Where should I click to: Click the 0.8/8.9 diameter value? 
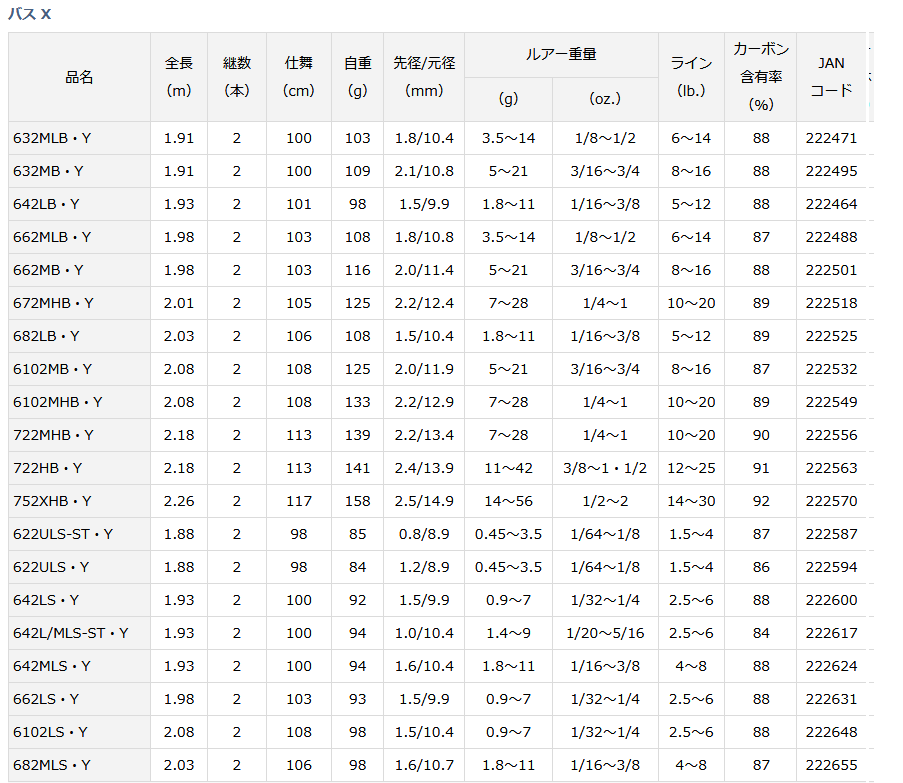(424, 534)
